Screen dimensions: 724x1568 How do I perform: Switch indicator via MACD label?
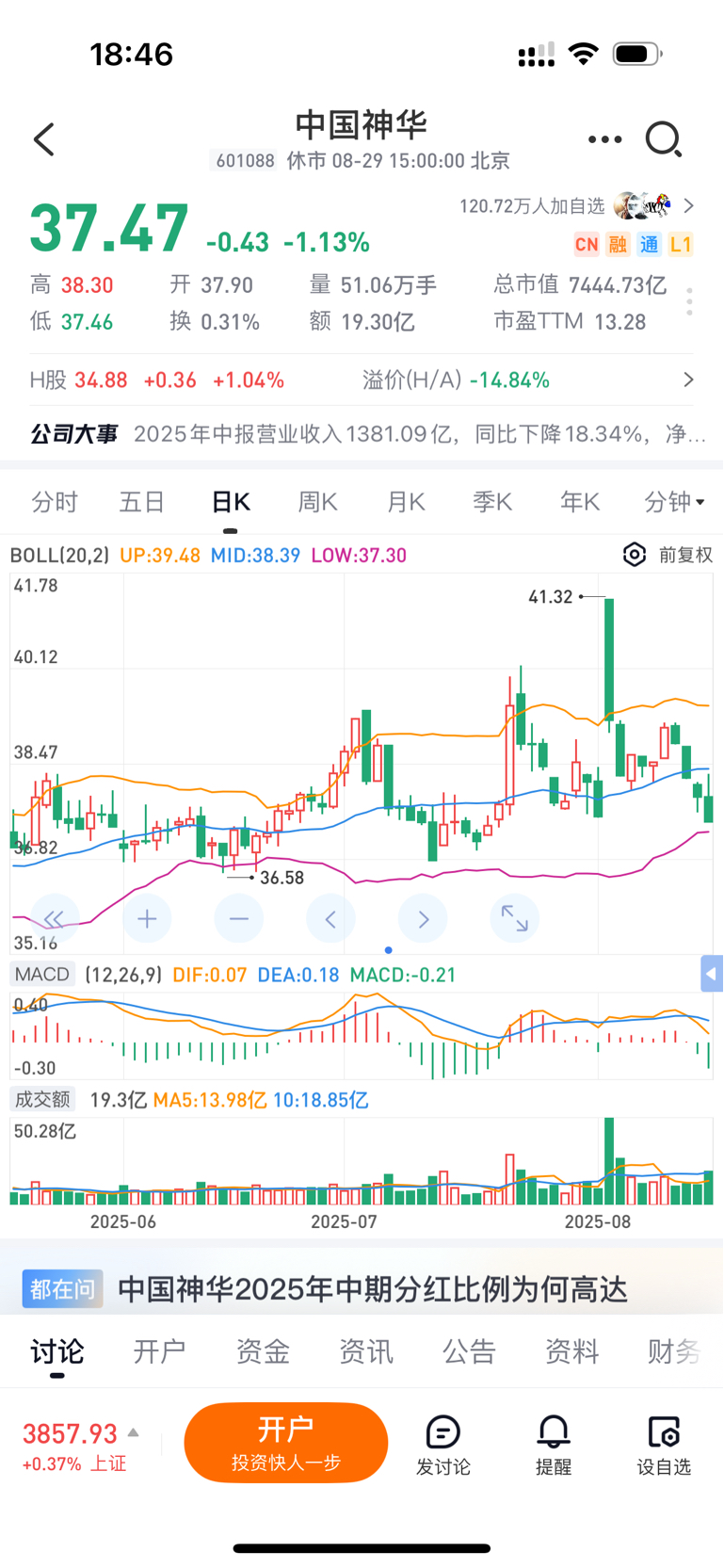[42, 974]
